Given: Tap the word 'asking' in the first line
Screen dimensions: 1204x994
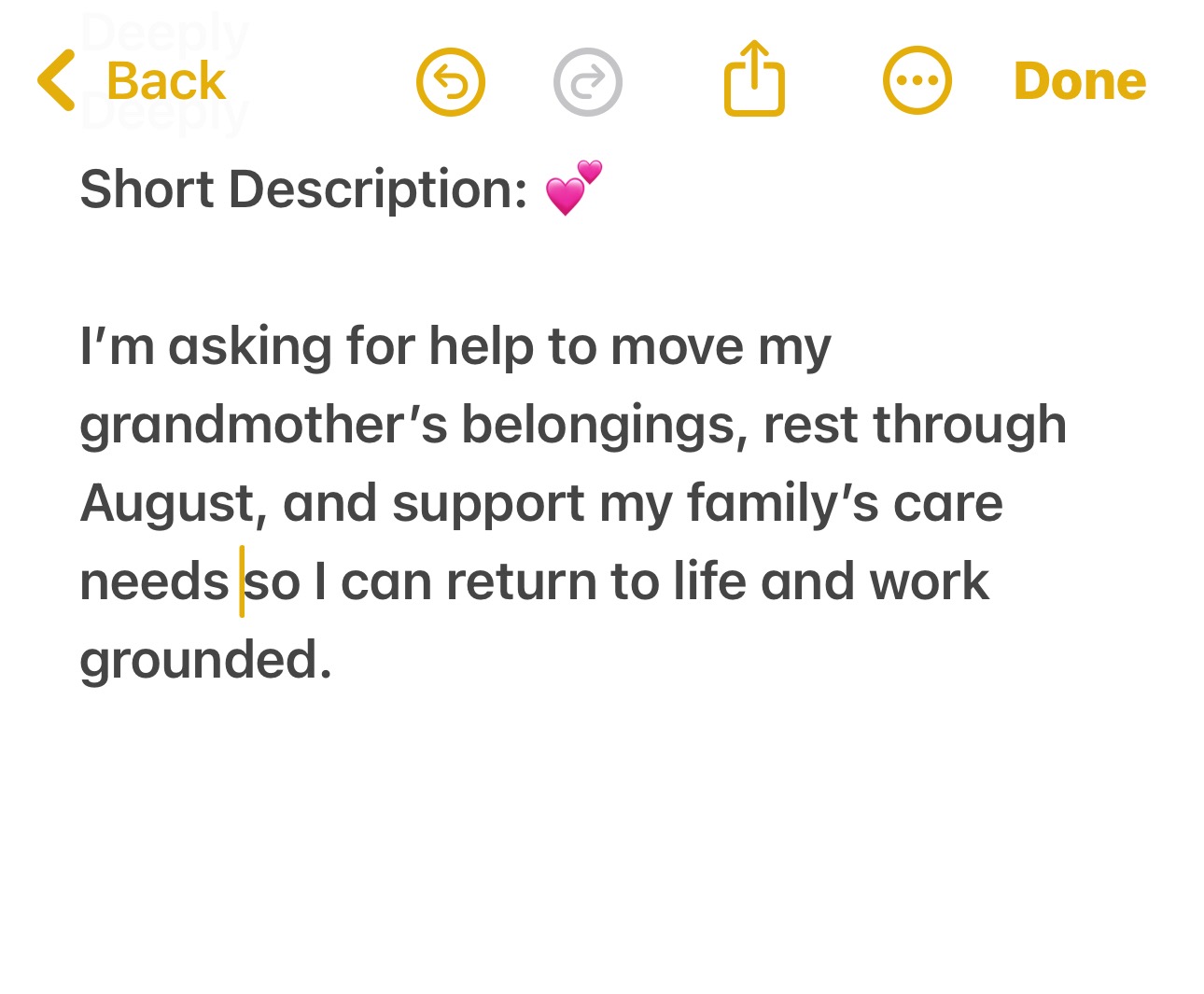Looking at the screenshot, I should click(x=249, y=346).
